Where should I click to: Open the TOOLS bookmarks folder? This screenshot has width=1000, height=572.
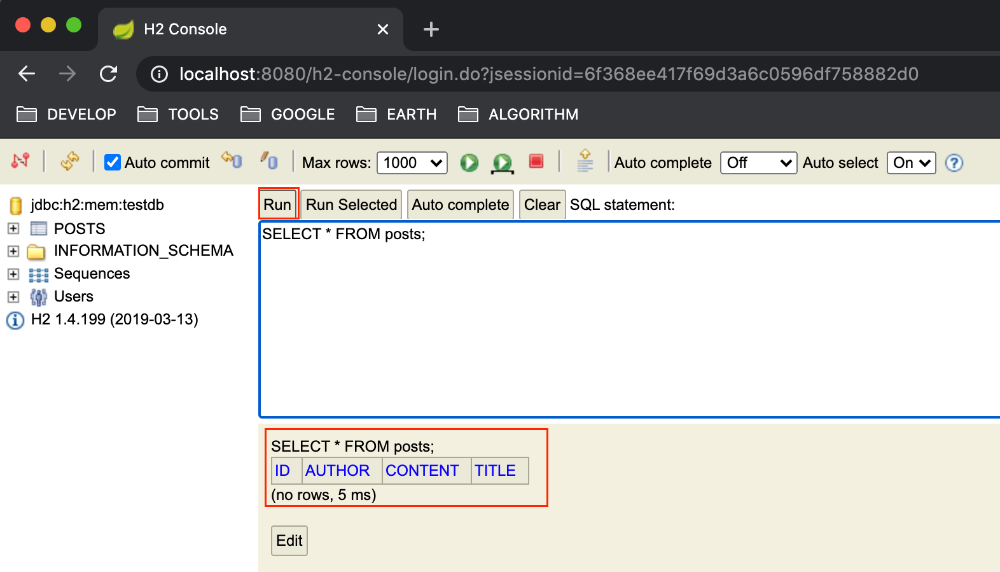coord(178,114)
